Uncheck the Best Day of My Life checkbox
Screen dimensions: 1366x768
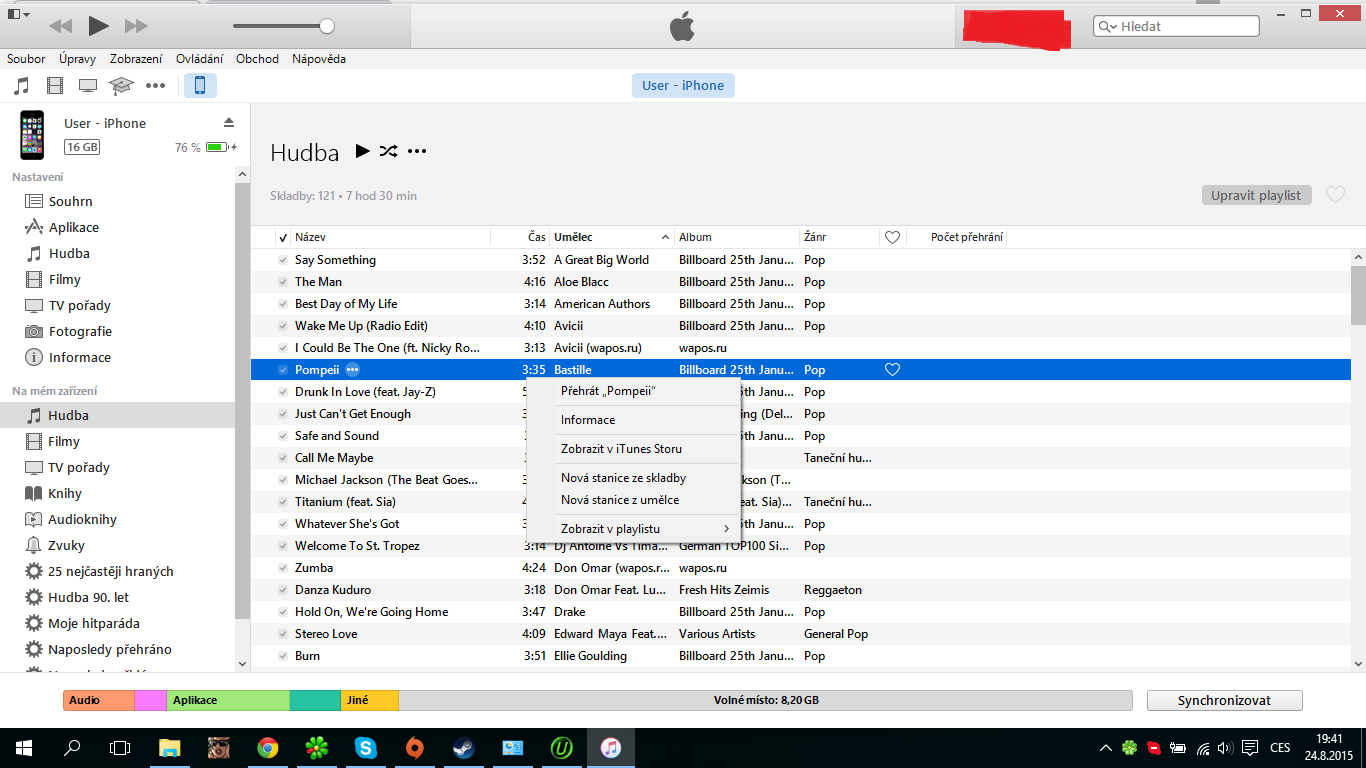(283, 304)
